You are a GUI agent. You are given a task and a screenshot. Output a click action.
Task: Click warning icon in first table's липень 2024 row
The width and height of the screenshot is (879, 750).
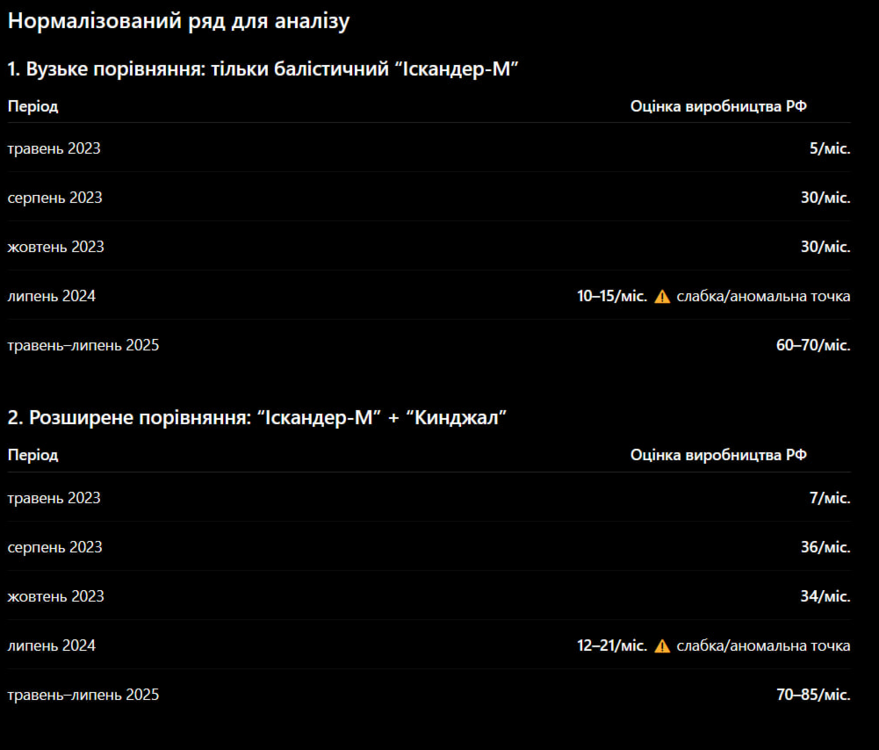pos(662,296)
